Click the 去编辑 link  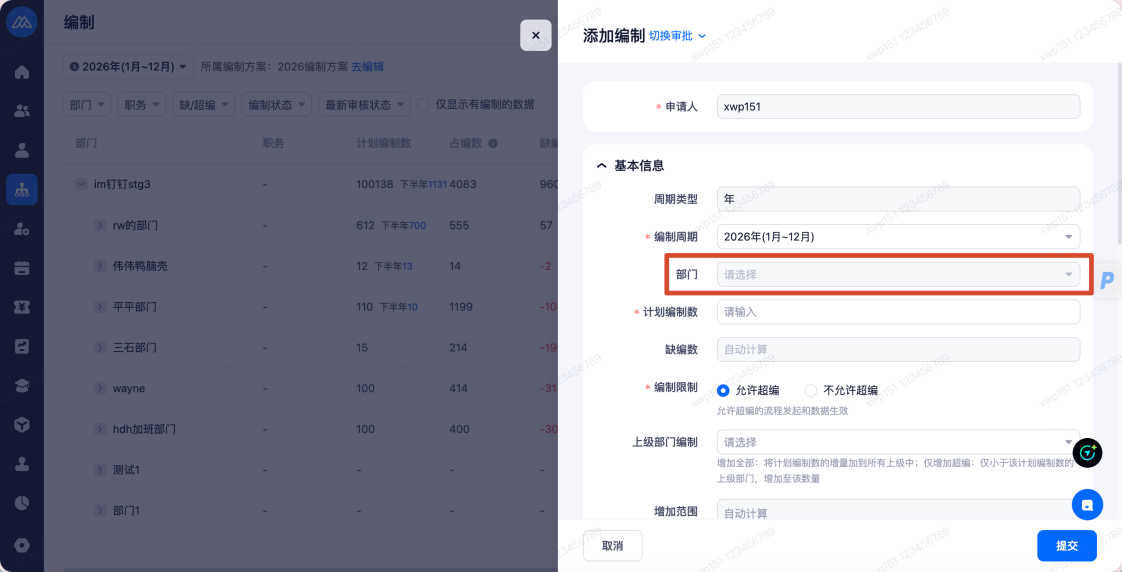367,67
